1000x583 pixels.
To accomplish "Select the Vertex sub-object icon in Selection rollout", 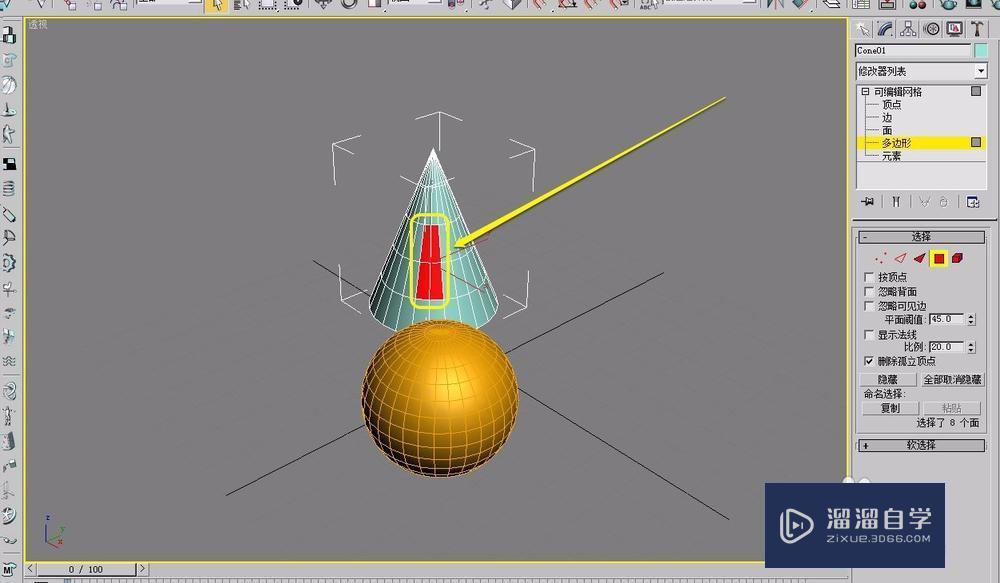I will point(882,258).
